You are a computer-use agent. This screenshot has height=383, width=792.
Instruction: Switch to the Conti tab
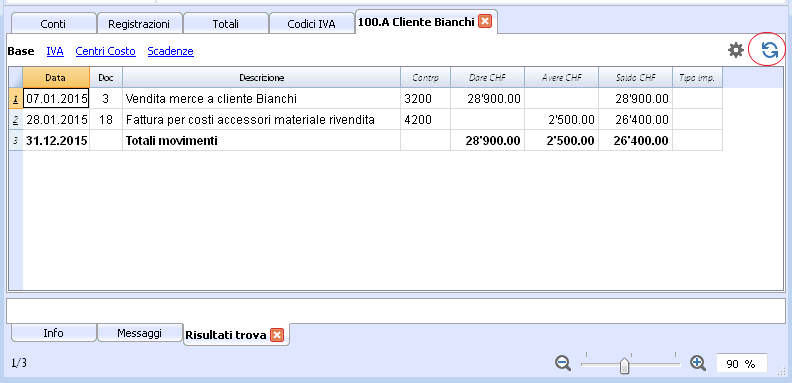pyautogui.click(x=54, y=24)
